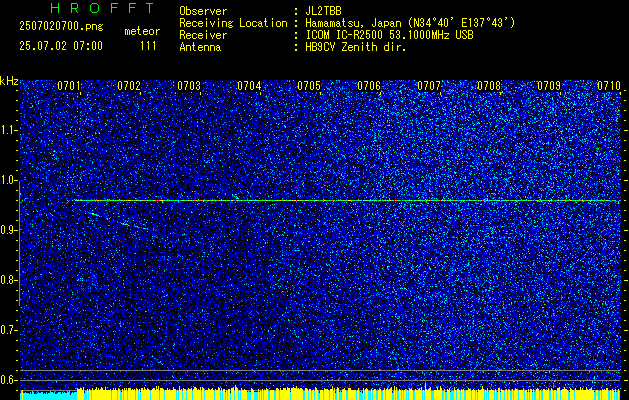Click the 0703 time marker
Image resolution: width=629 pixels, height=400 pixels.
point(189,86)
